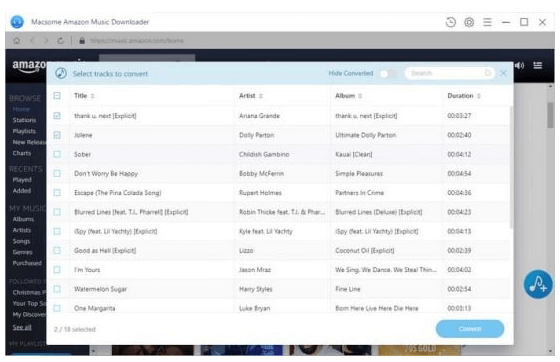Check the Escape (The Pina Colada Song) checkbox
Screen dimensions: 560x362
57,193
